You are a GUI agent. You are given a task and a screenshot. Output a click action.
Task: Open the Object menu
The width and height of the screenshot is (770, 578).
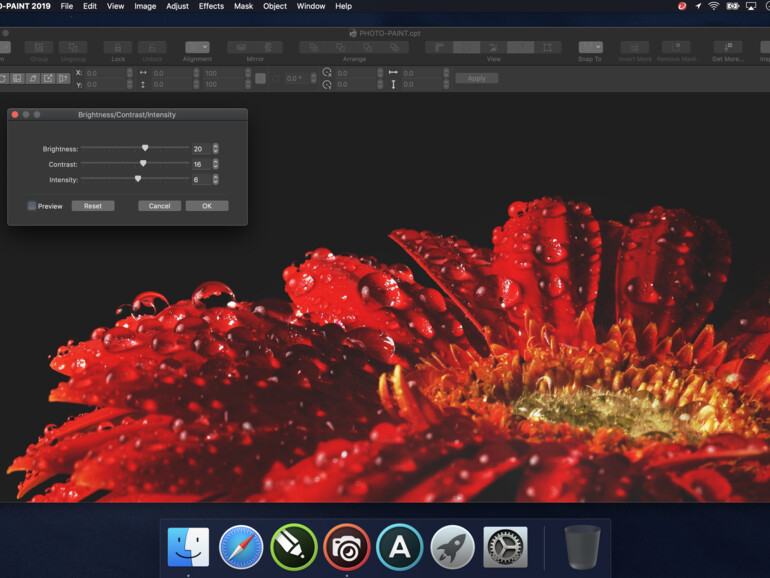point(275,6)
